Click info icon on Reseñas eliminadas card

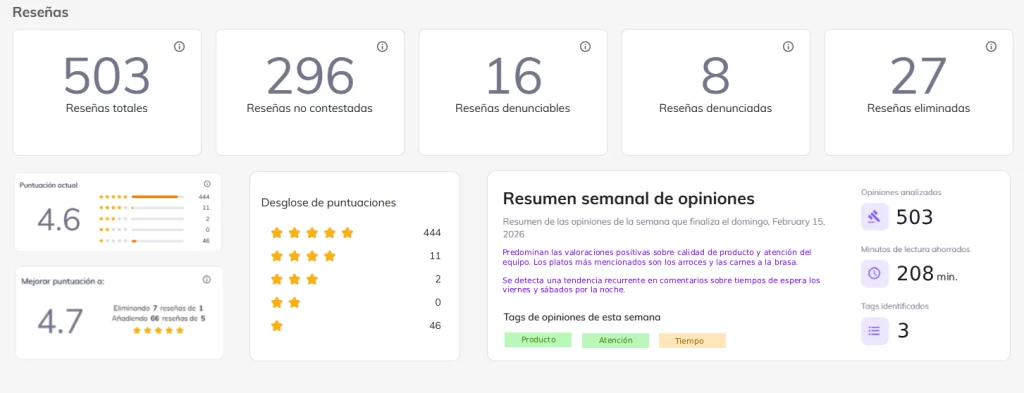coord(991,46)
